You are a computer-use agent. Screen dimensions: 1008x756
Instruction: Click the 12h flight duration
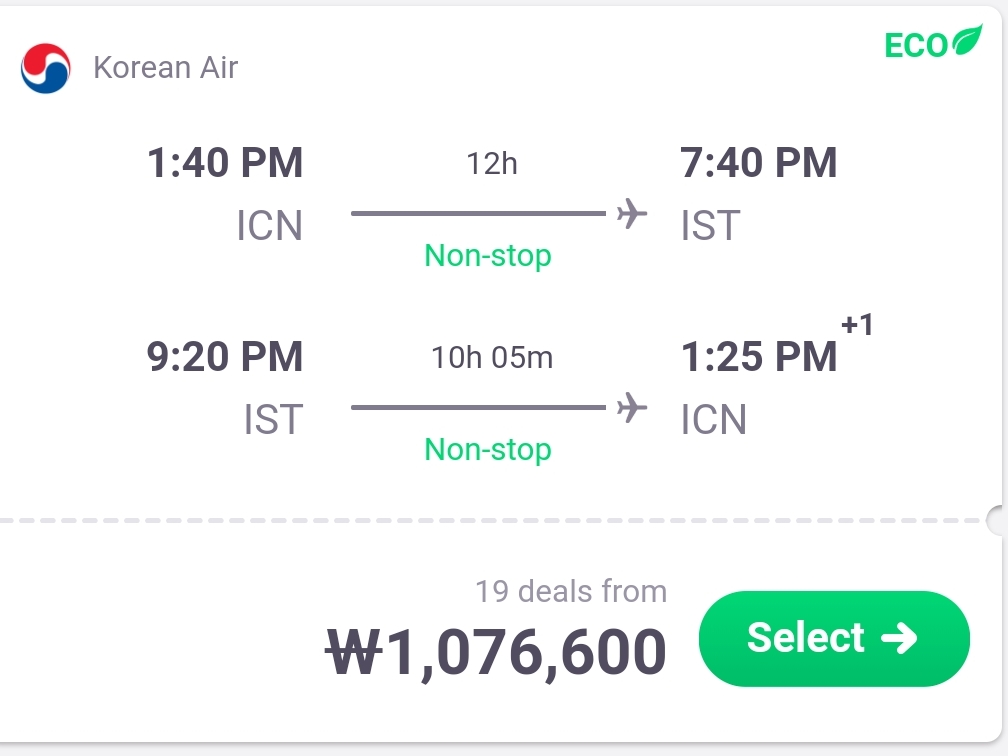(x=492, y=163)
